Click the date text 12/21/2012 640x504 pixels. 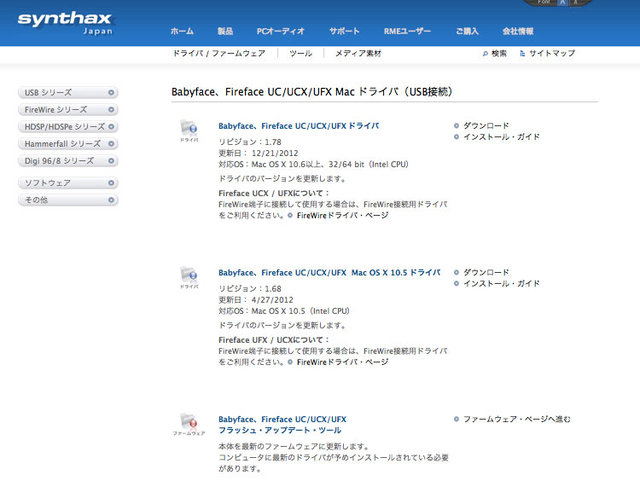(275, 153)
